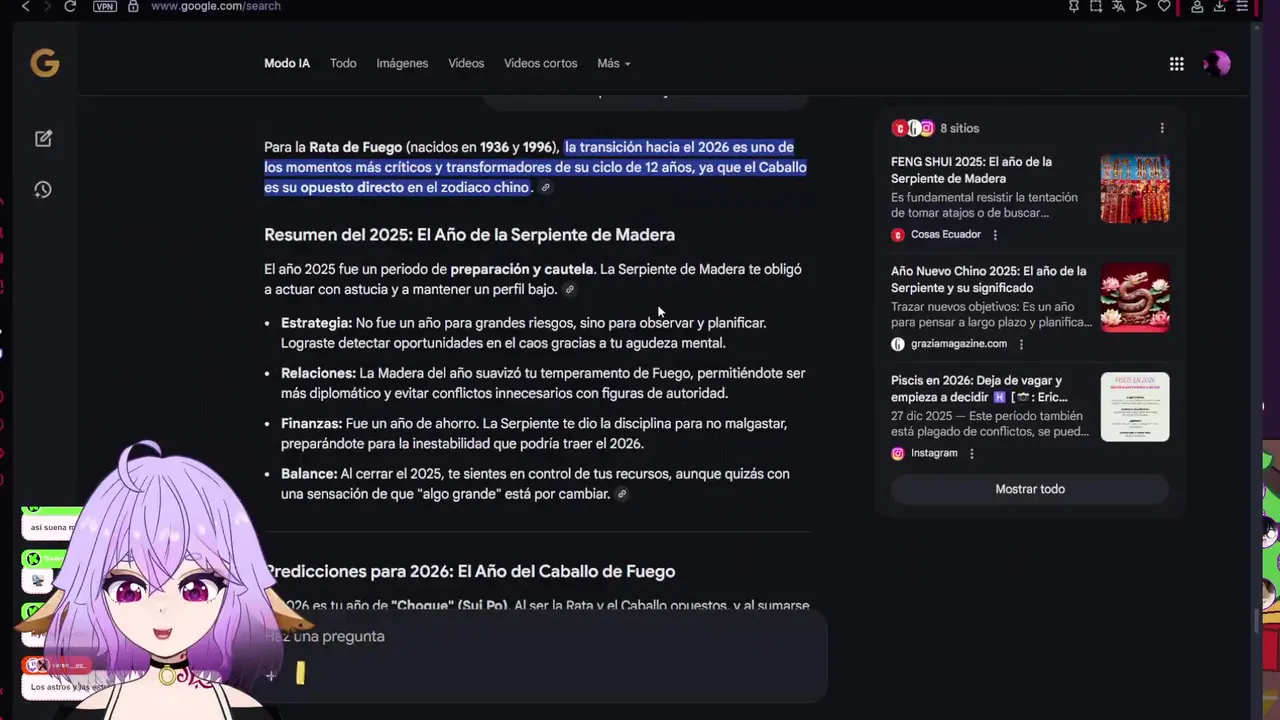
Task: Click the profile avatar picture
Action: (x=1217, y=64)
